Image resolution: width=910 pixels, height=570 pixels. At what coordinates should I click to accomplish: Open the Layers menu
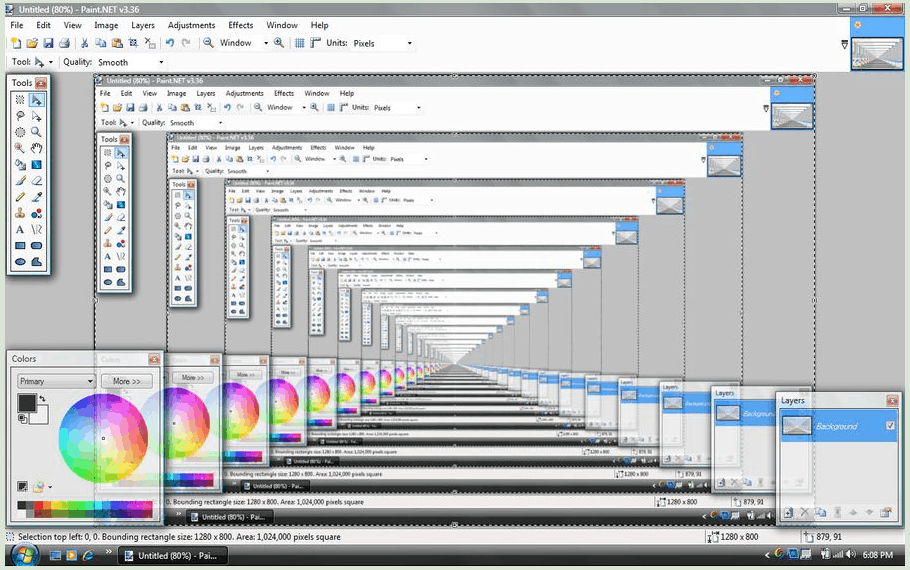point(143,25)
